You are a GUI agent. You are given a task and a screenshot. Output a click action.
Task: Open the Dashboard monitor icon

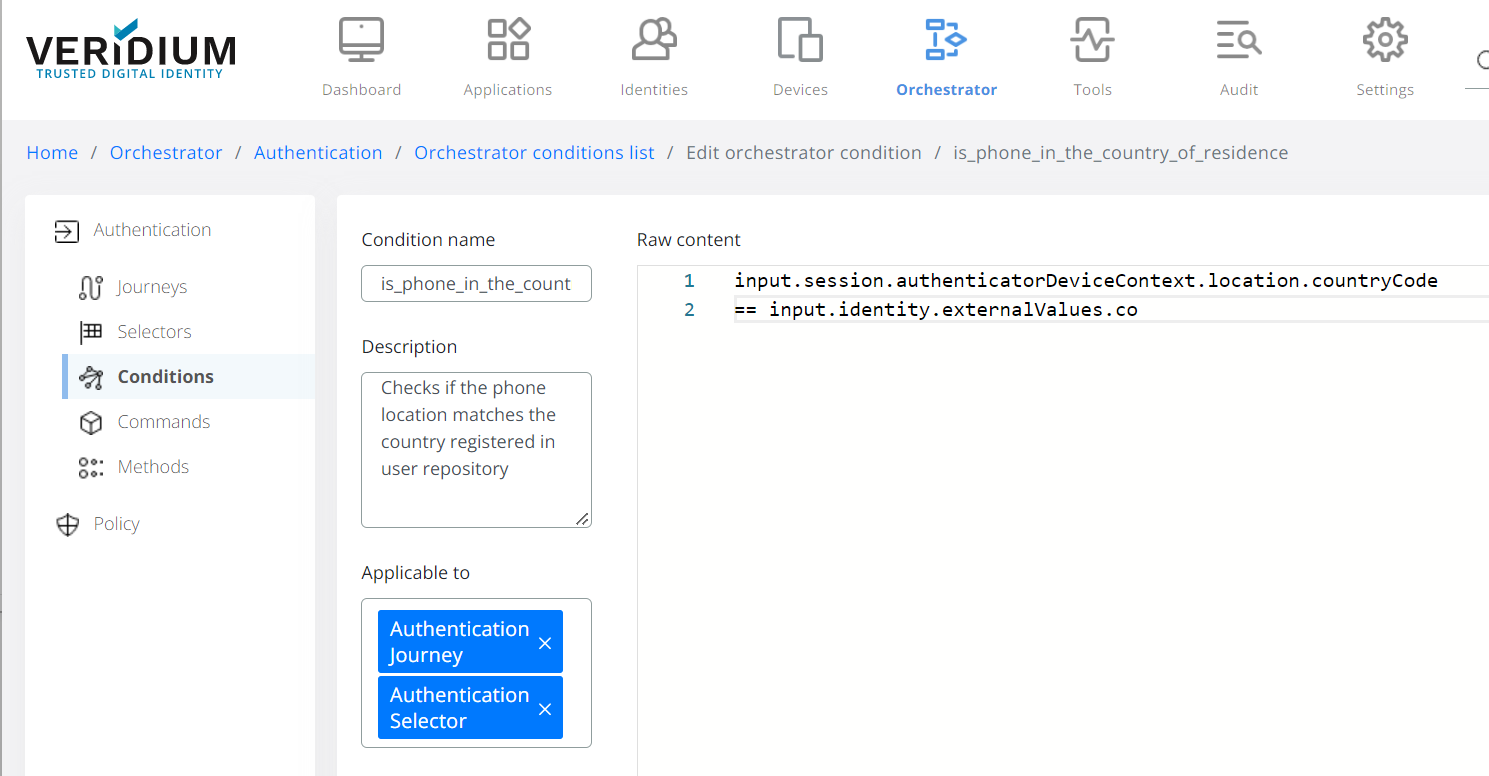point(361,41)
